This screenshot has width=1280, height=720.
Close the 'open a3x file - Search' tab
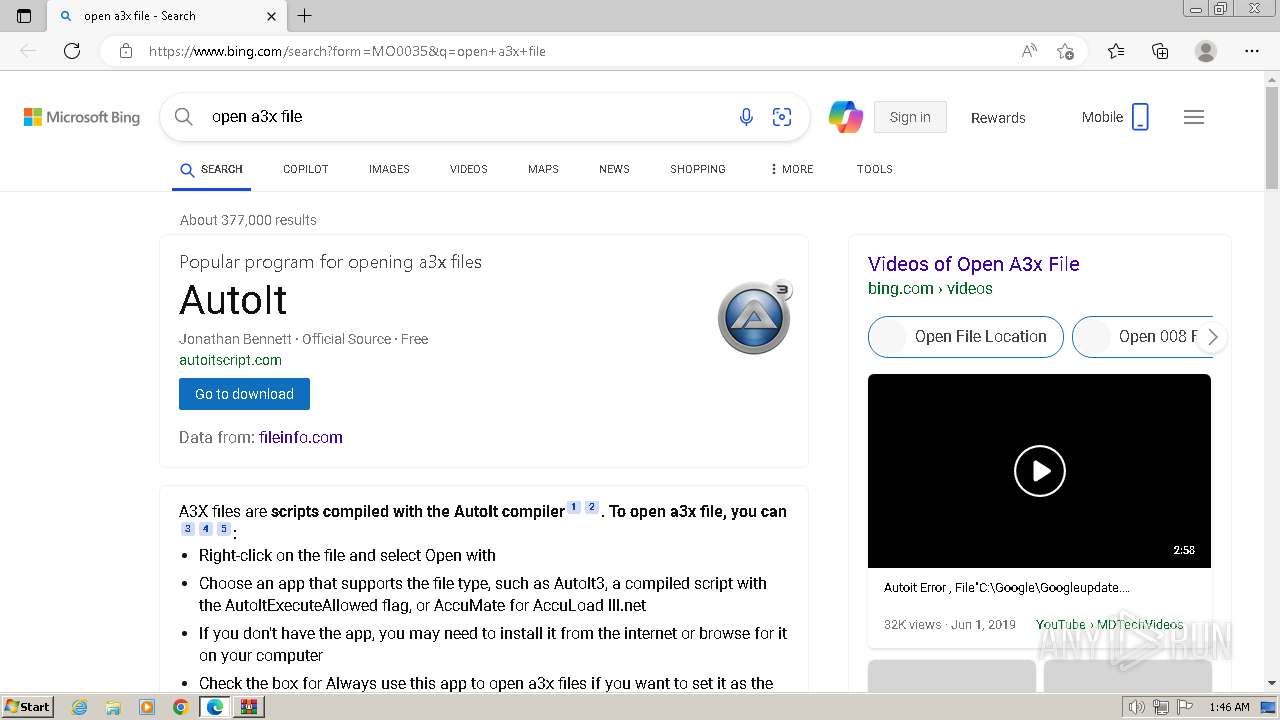(x=272, y=16)
